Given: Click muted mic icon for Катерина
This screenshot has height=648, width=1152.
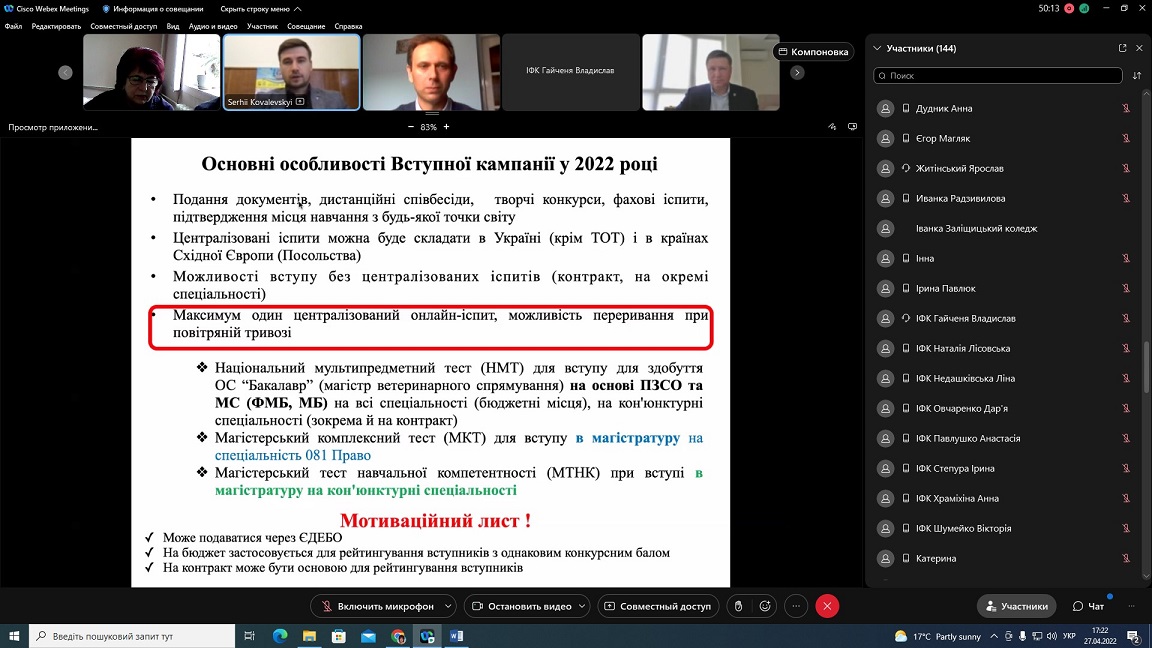Looking at the screenshot, I should [1126, 558].
